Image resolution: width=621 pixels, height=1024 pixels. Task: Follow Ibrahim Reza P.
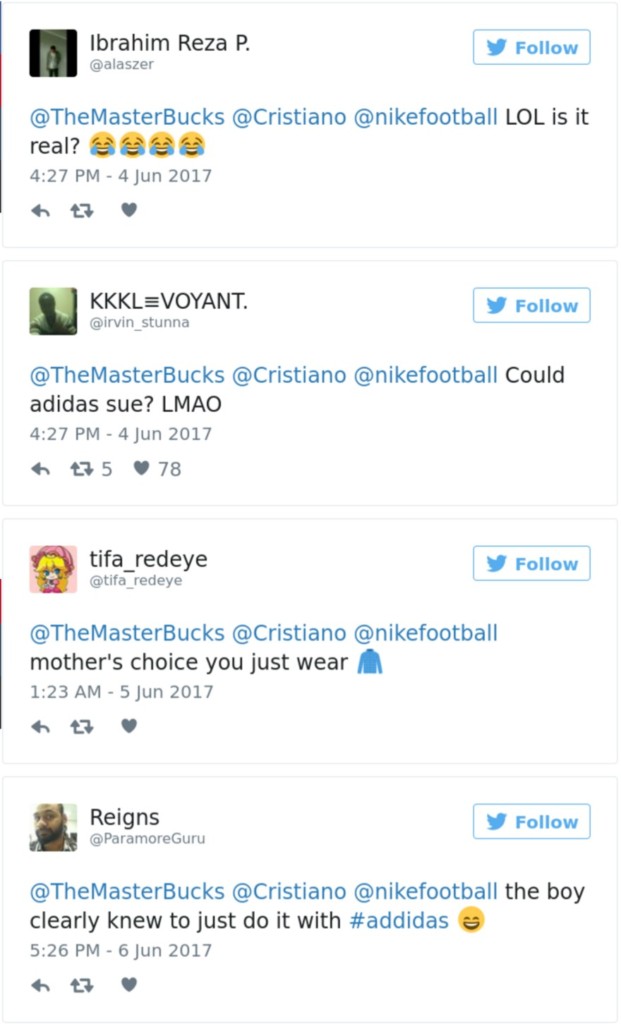click(531, 47)
